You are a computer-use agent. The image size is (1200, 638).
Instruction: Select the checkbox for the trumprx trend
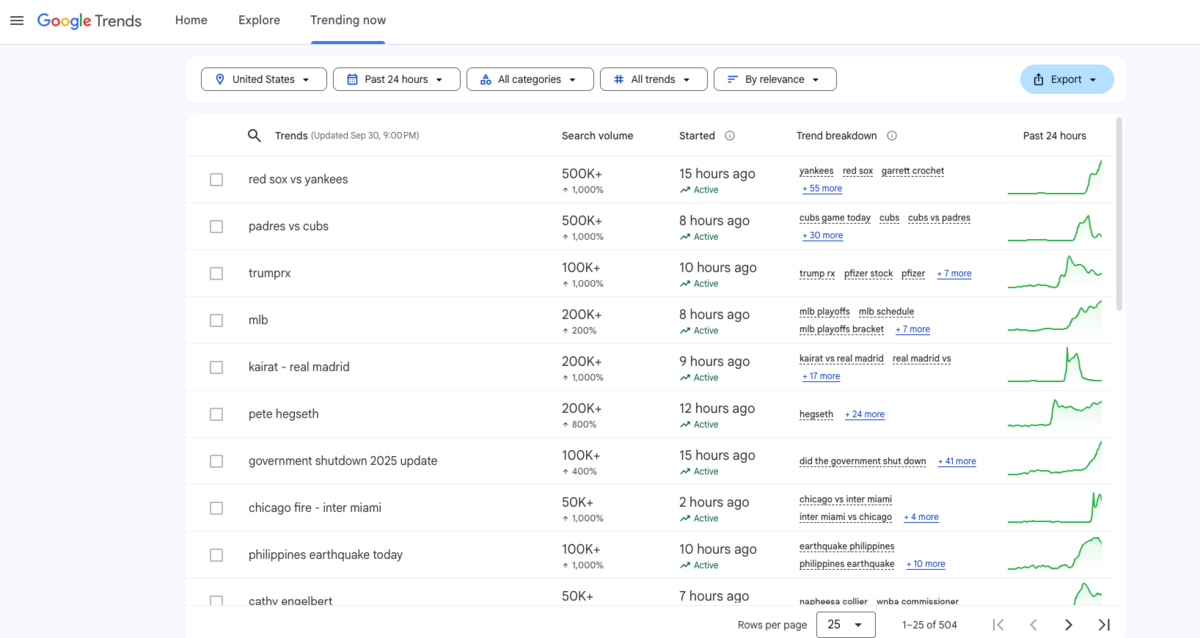pyautogui.click(x=216, y=272)
